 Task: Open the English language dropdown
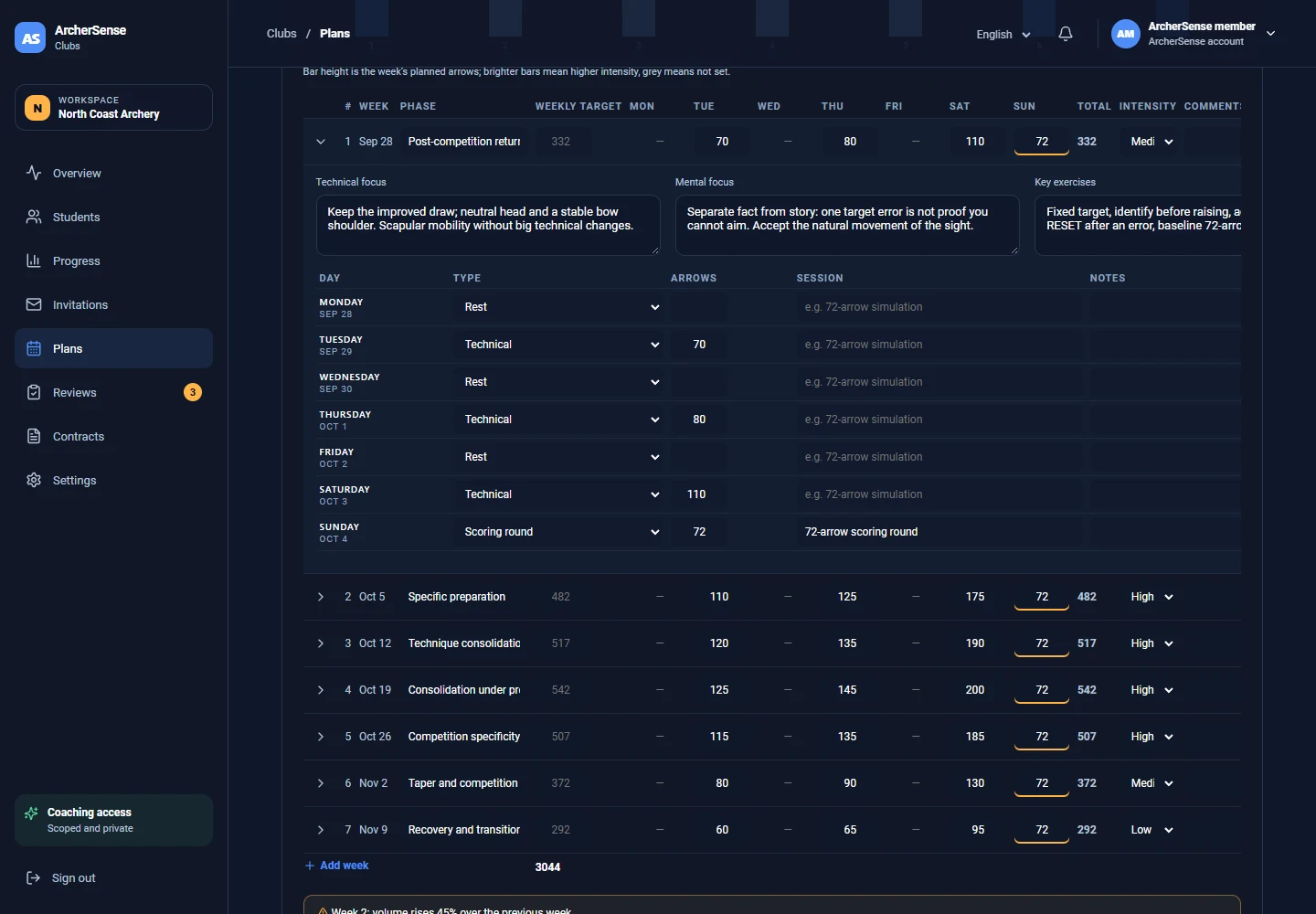[1003, 35]
